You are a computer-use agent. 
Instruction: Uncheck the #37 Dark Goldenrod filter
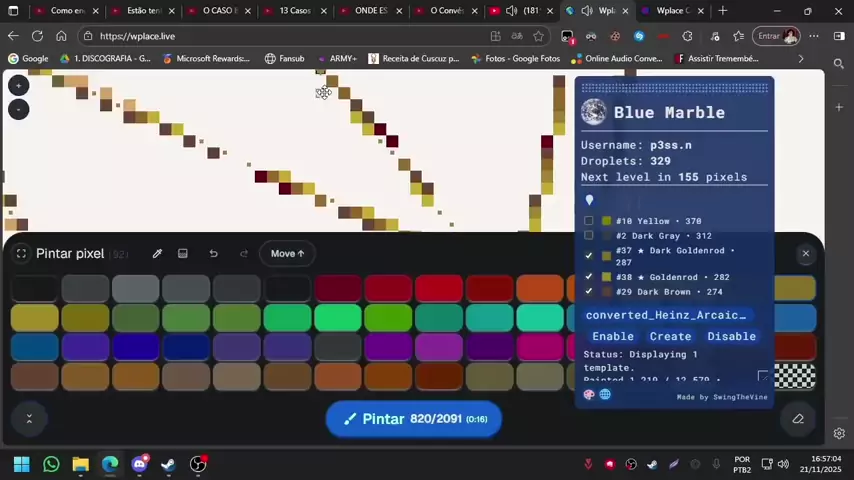pos(589,256)
